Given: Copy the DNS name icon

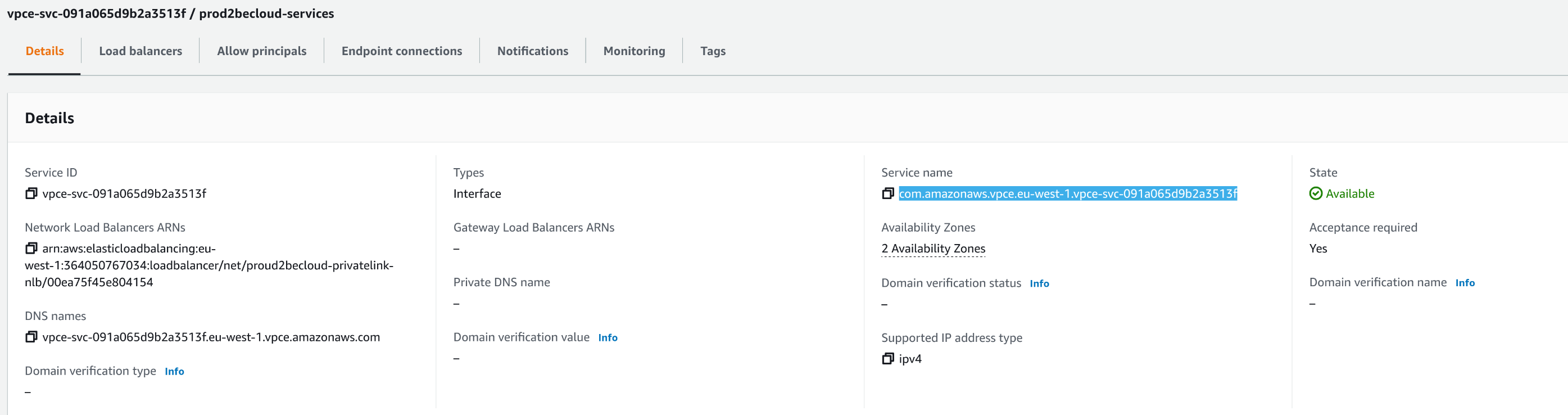Looking at the screenshot, I should pos(31,337).
